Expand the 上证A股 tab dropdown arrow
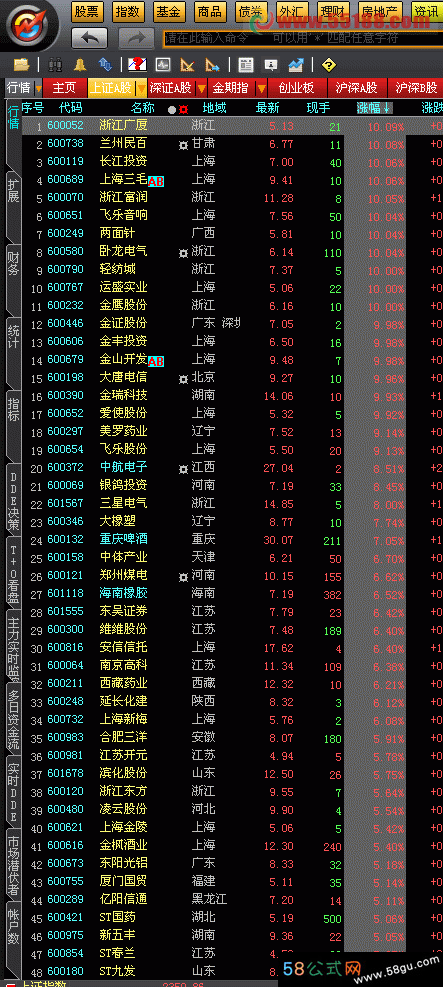The image size is (443, 987). click(x=142, y=87)
